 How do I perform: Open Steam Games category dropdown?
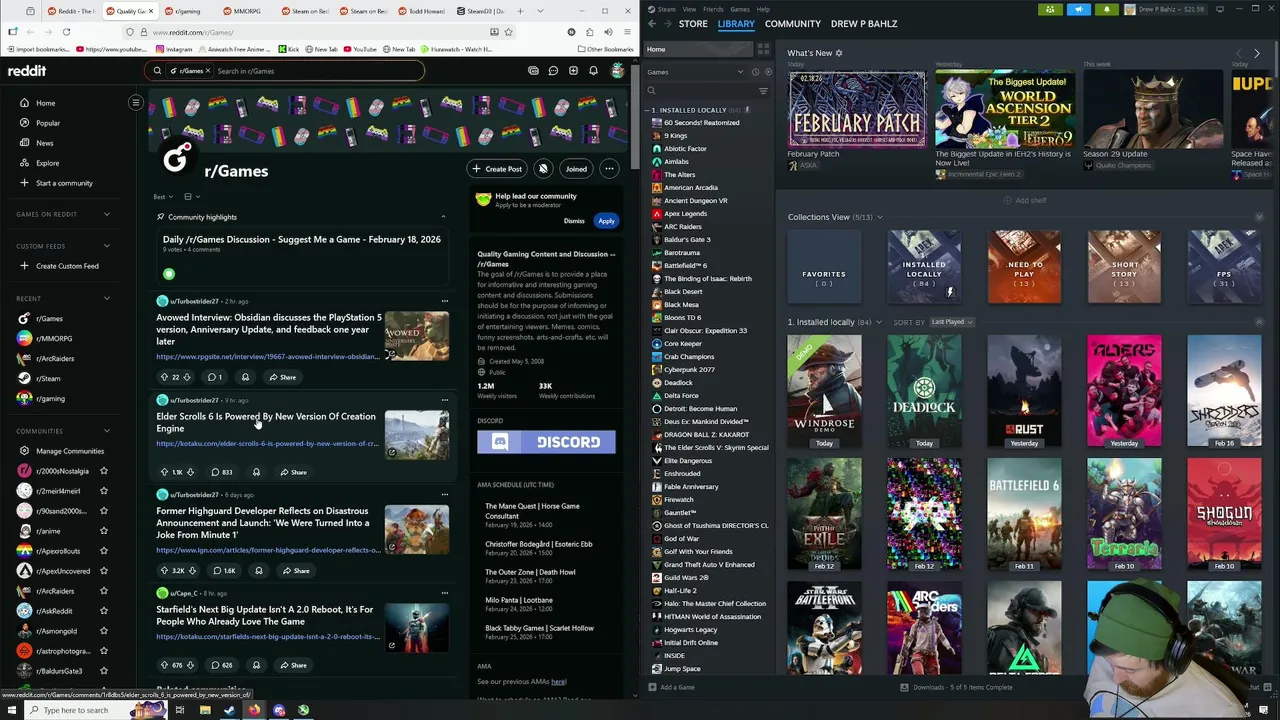pos(695,72)
